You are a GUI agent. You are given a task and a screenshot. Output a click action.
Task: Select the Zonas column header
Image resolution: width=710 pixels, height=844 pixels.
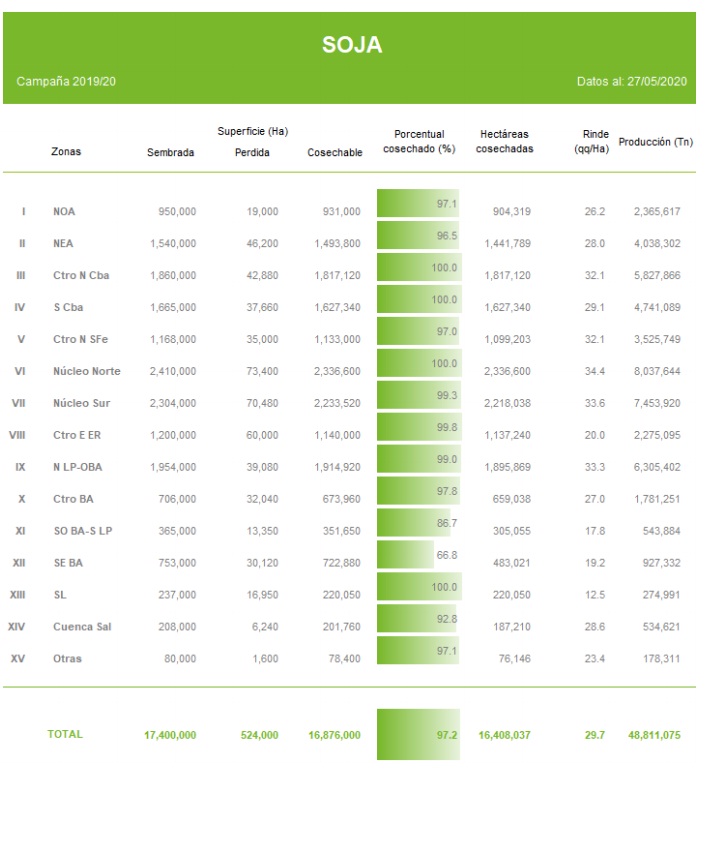[66, 153]
